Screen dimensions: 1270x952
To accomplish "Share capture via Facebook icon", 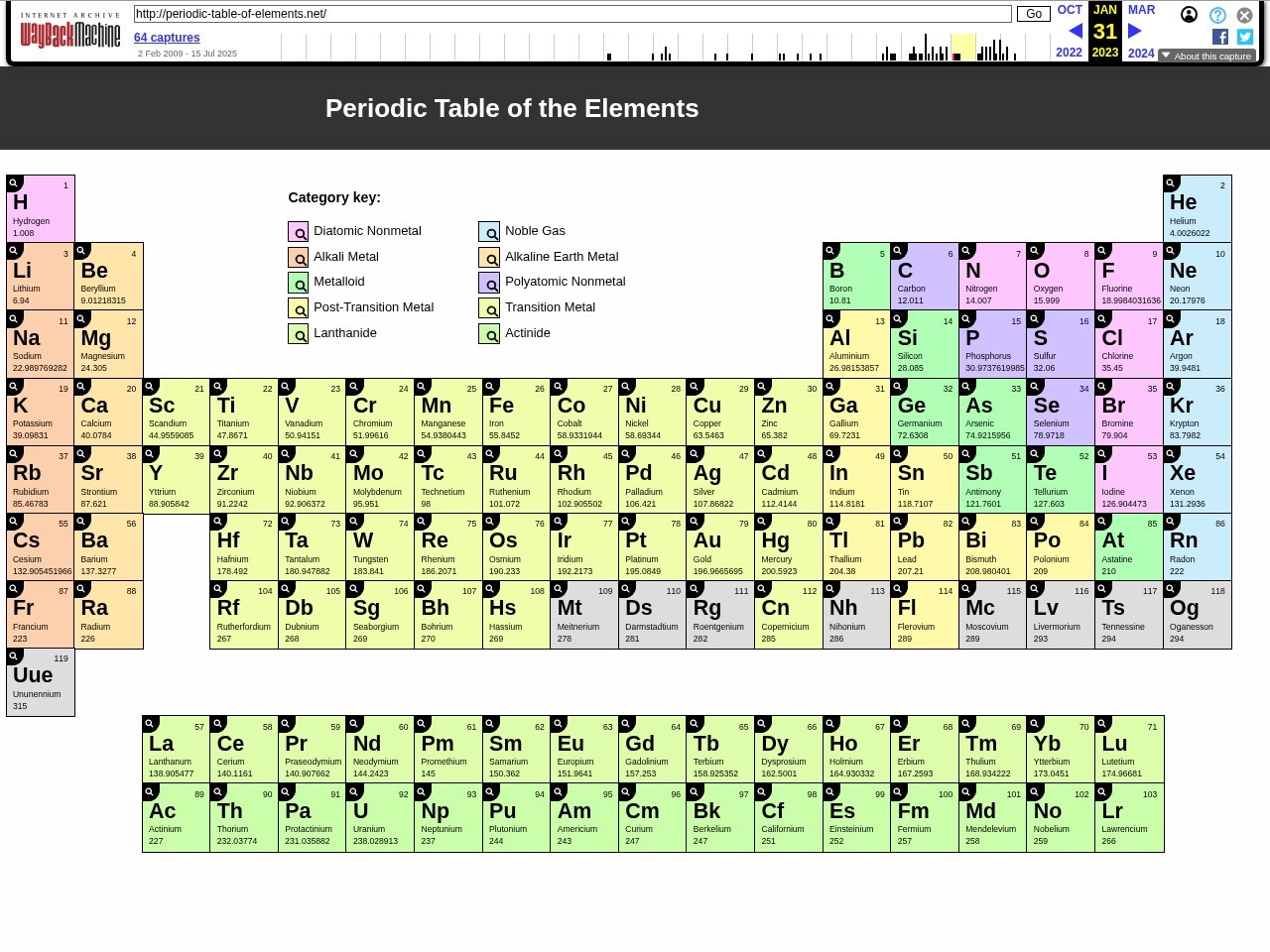I will click(x=1220, y=37).
